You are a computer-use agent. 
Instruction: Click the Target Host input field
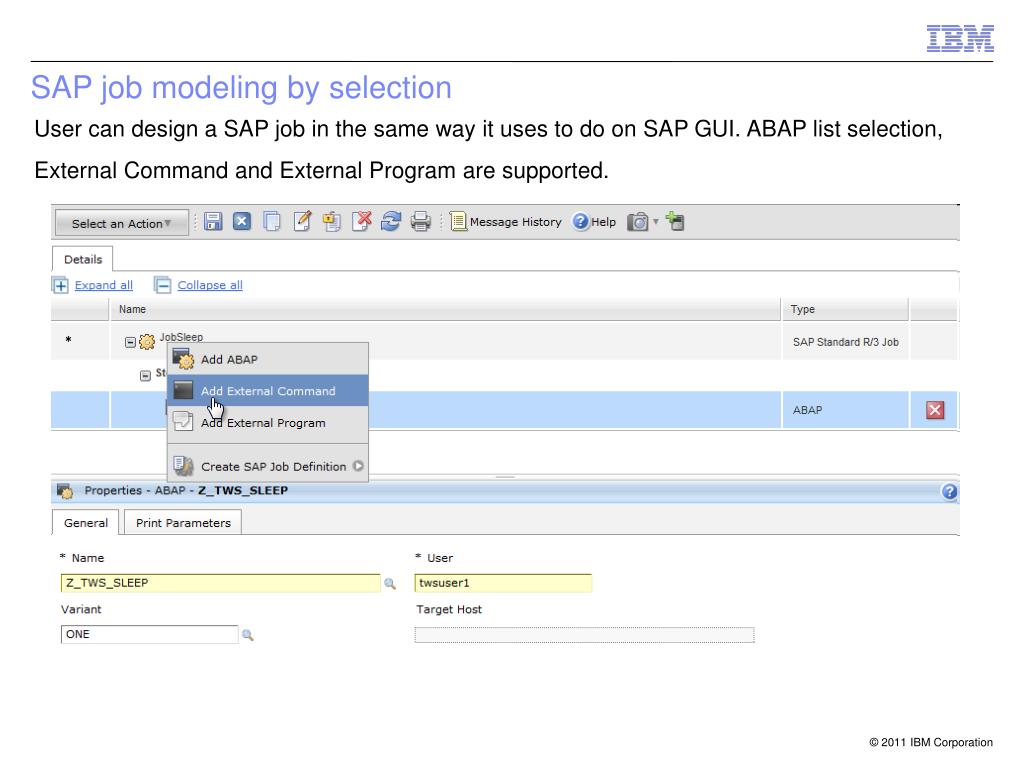pos(584,635)
